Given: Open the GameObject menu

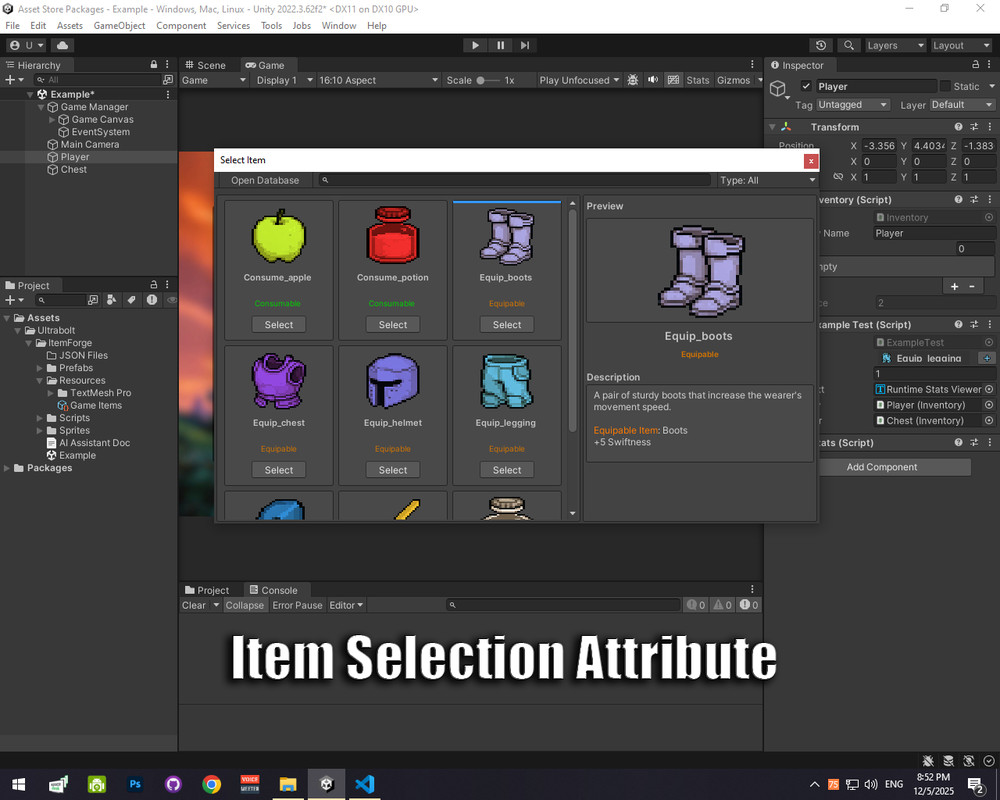Looking at the screenshot, I should point(118,25).
